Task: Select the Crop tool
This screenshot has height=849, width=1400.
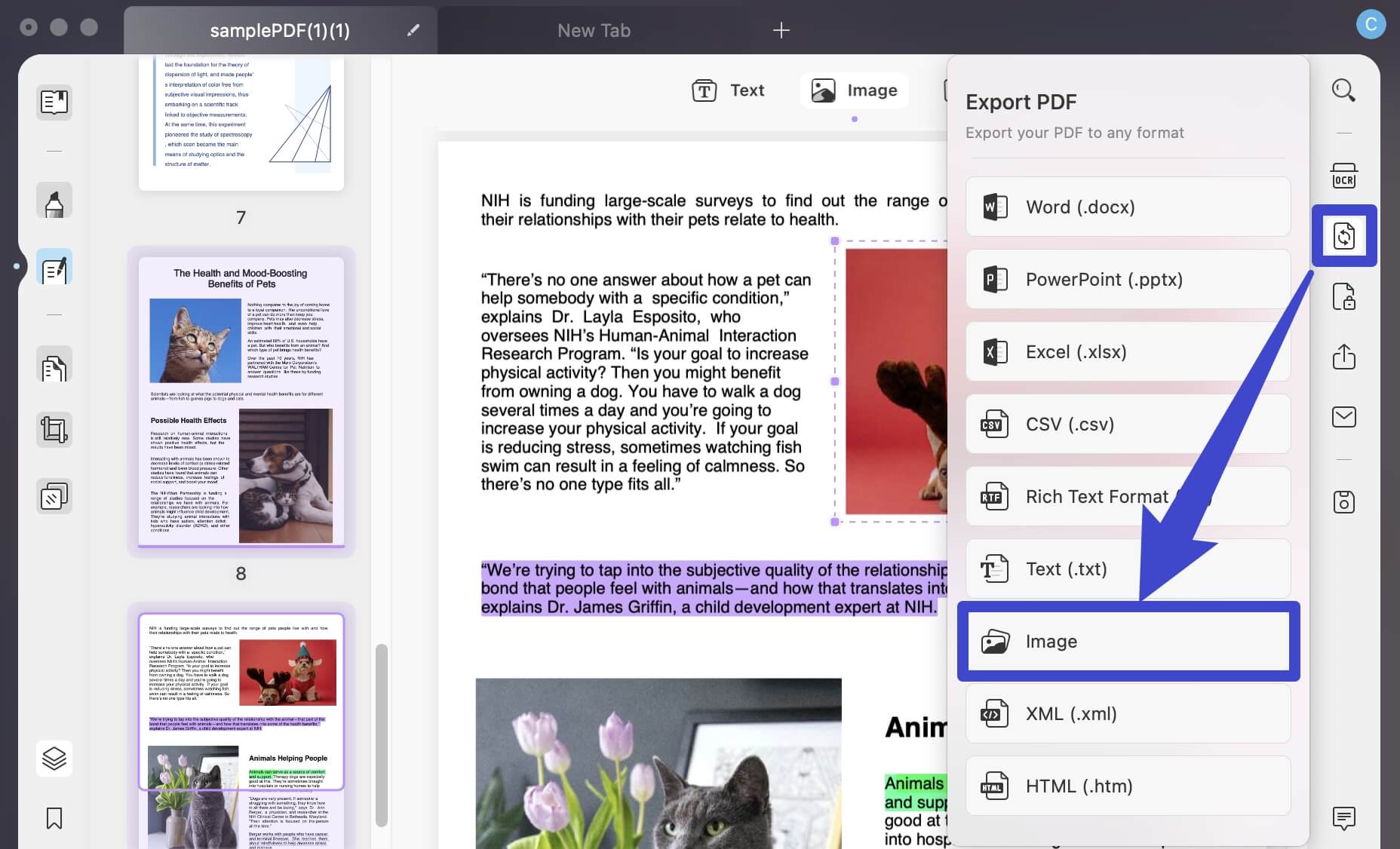Action: [54, 430]
